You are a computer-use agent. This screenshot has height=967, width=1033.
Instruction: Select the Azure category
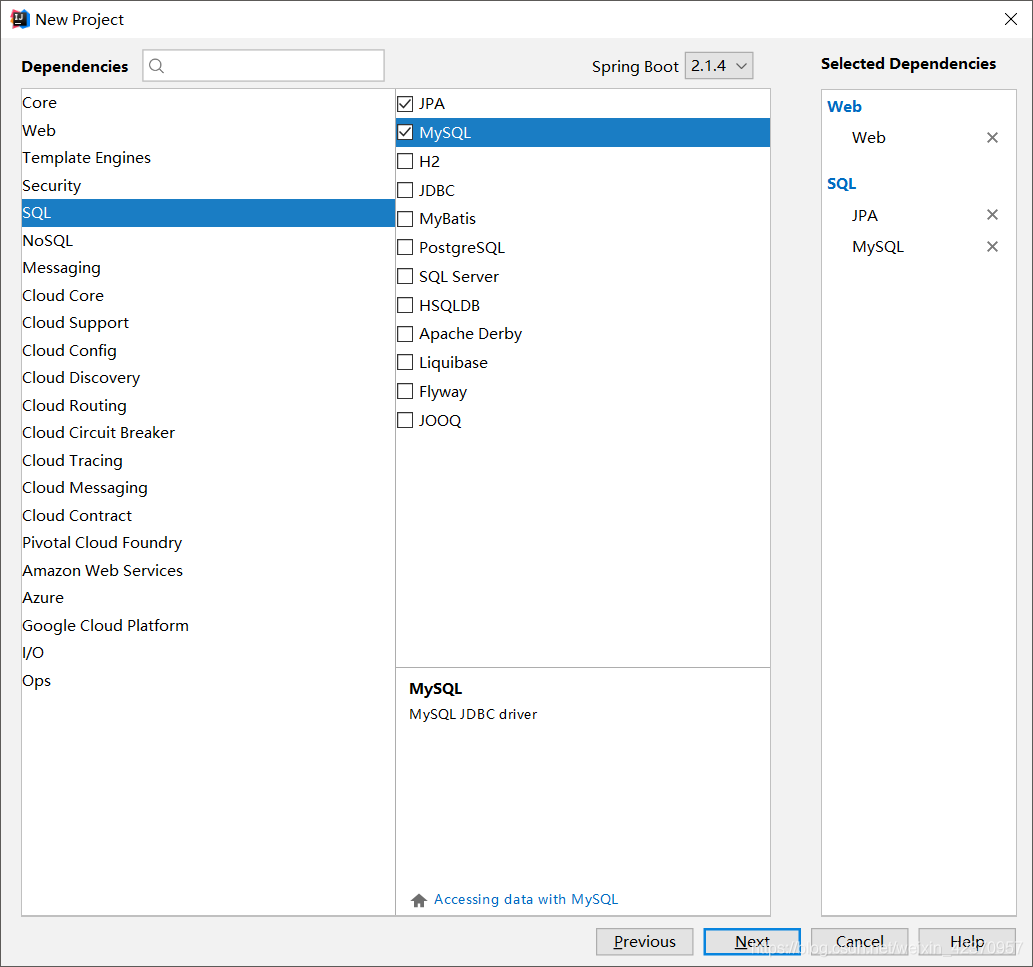click(x=208, y=598)
